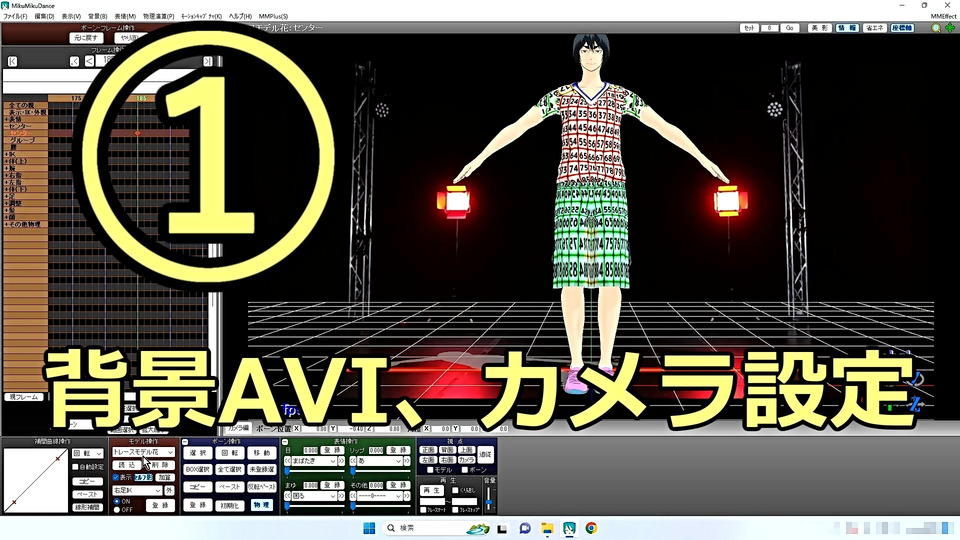
Task: Open File Explorer from the taskbar
Action: pyautogui.click(x=547, y=528)
